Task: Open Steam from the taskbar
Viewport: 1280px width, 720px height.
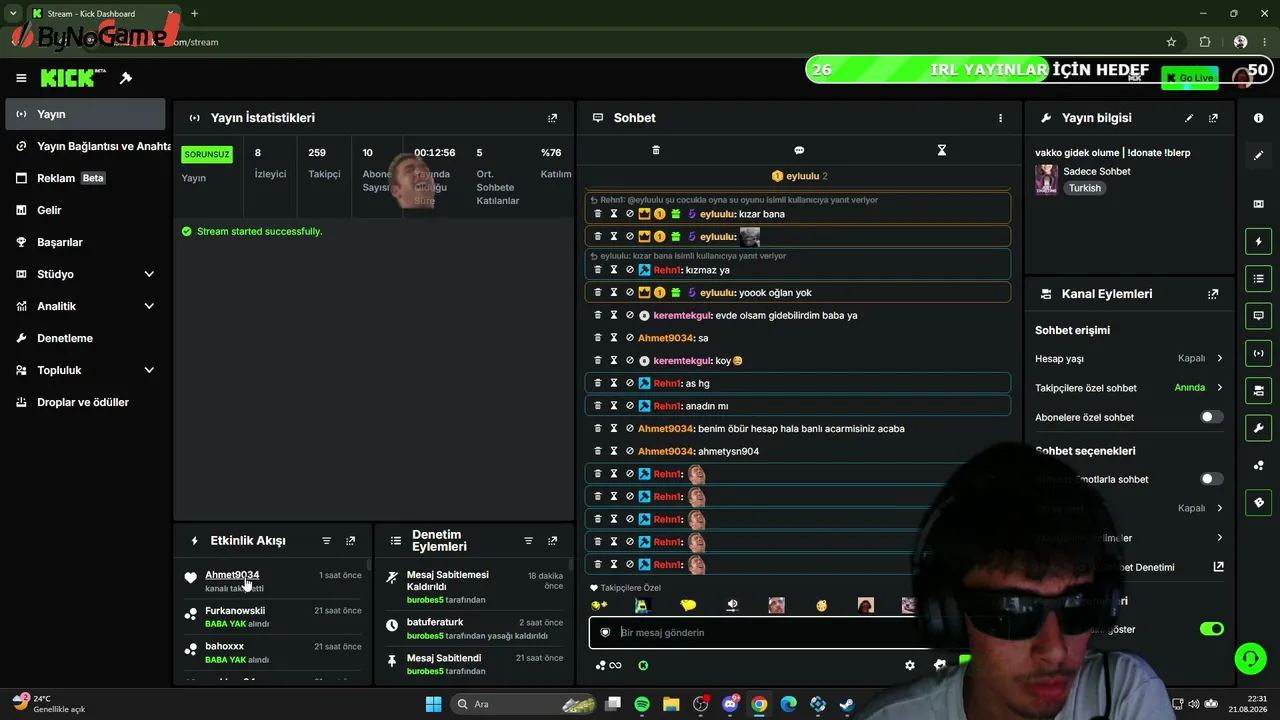Action: (846, 704)
